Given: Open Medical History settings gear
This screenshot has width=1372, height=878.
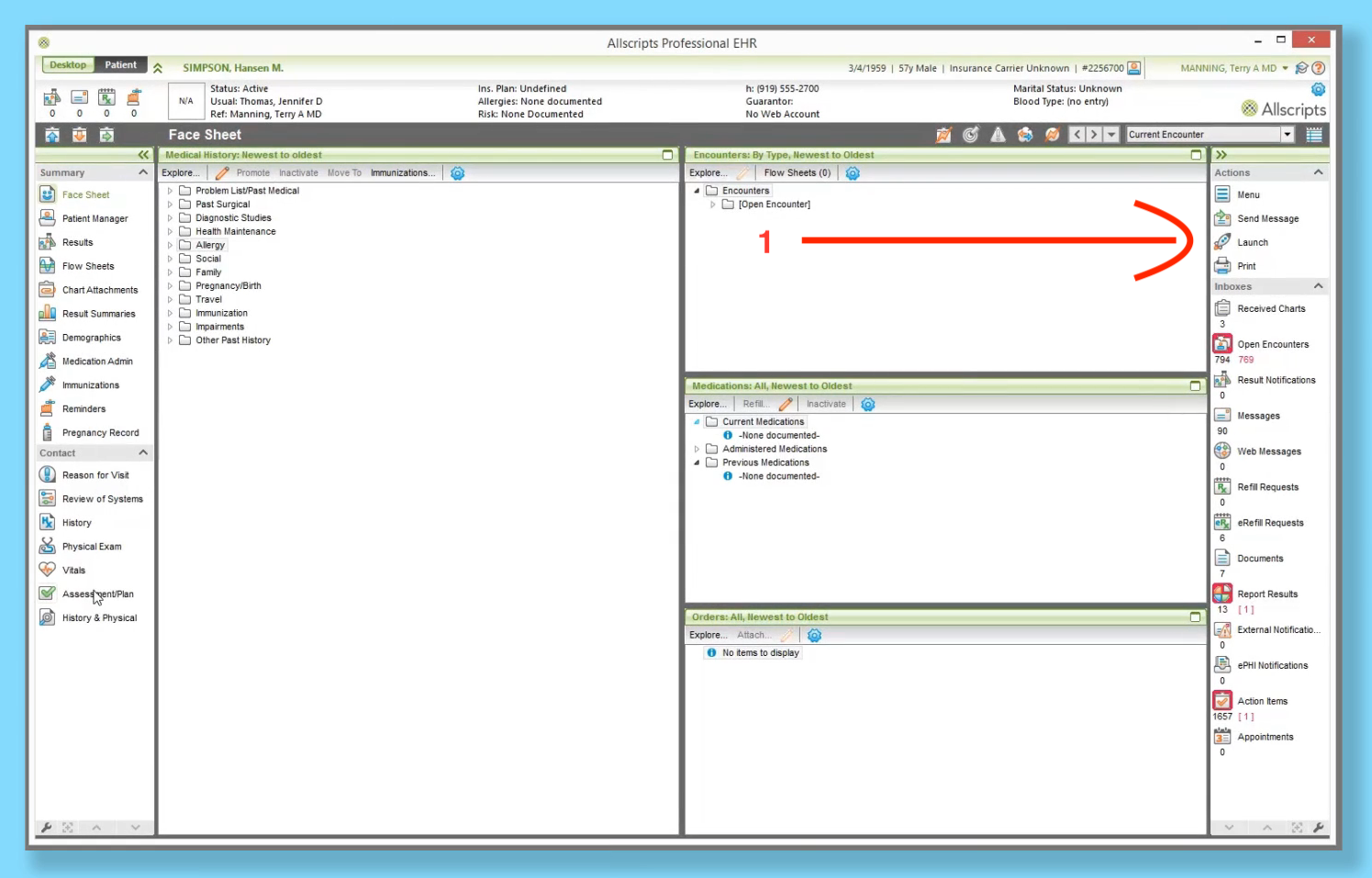Looking at the screenshot, I should [458, 173].
